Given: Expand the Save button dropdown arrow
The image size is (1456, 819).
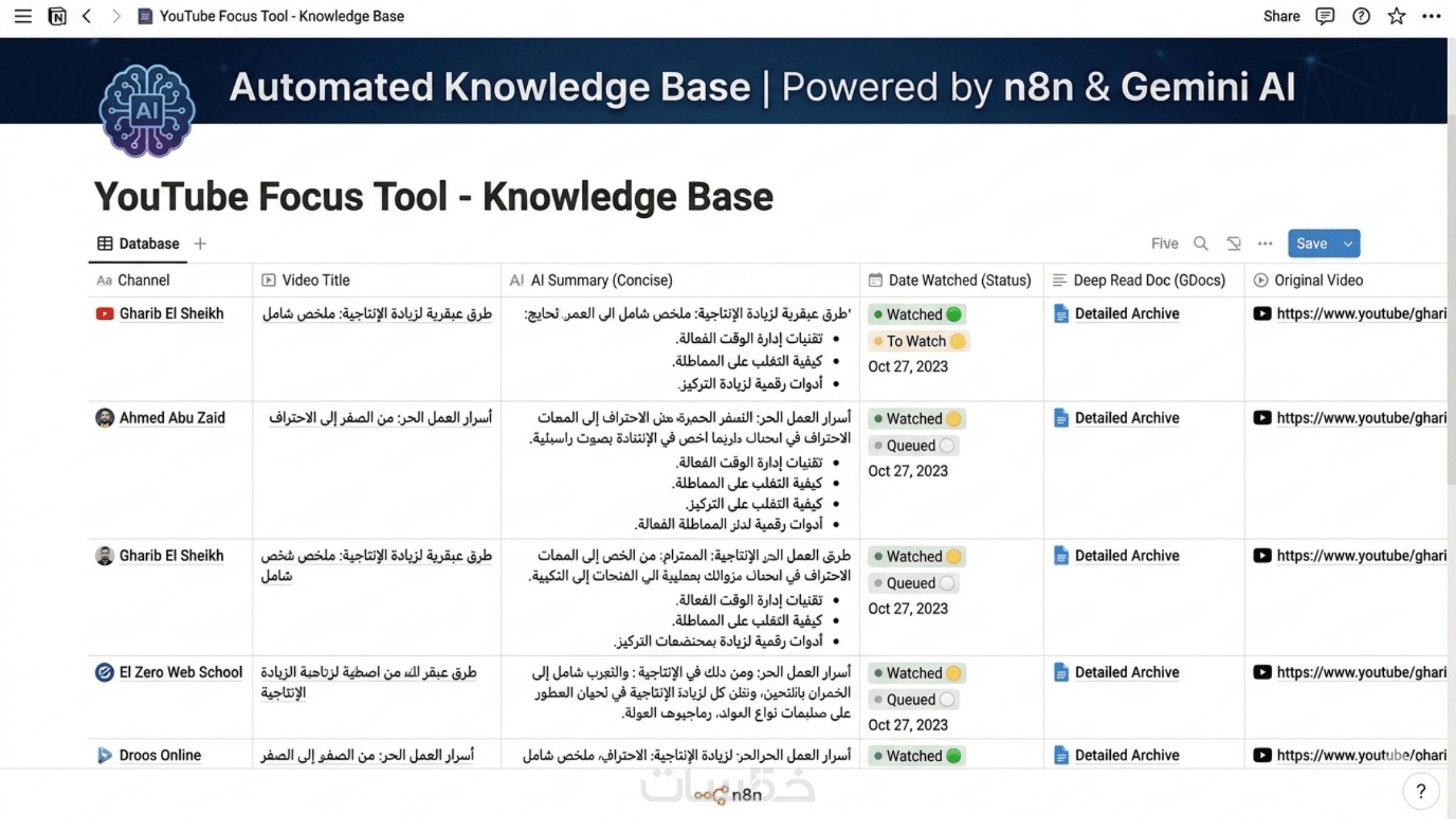Looking at the screenshot, I should pyautogui.click(x=1348, y=244).
